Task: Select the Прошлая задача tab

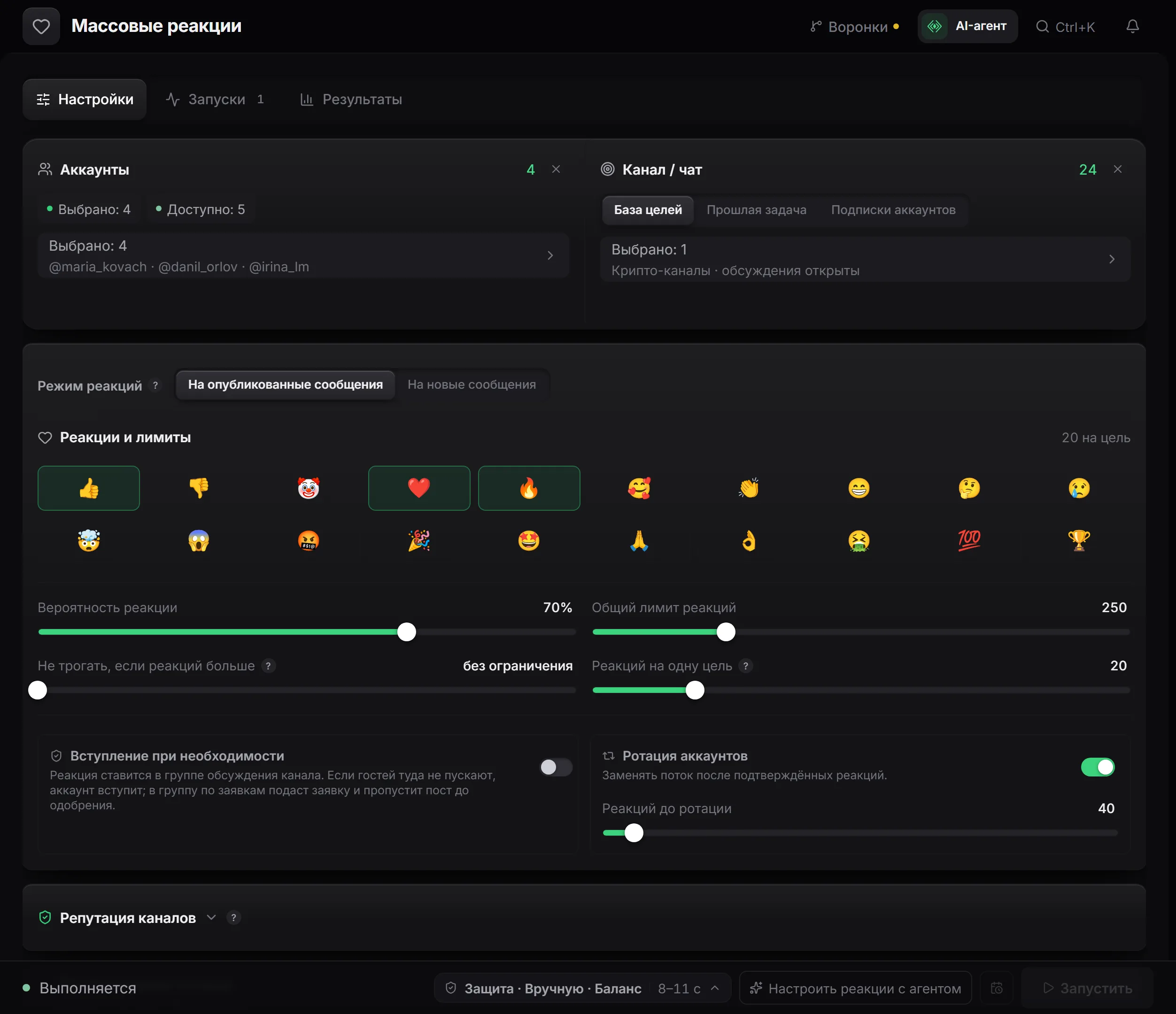Action: [x=756, y=210]
